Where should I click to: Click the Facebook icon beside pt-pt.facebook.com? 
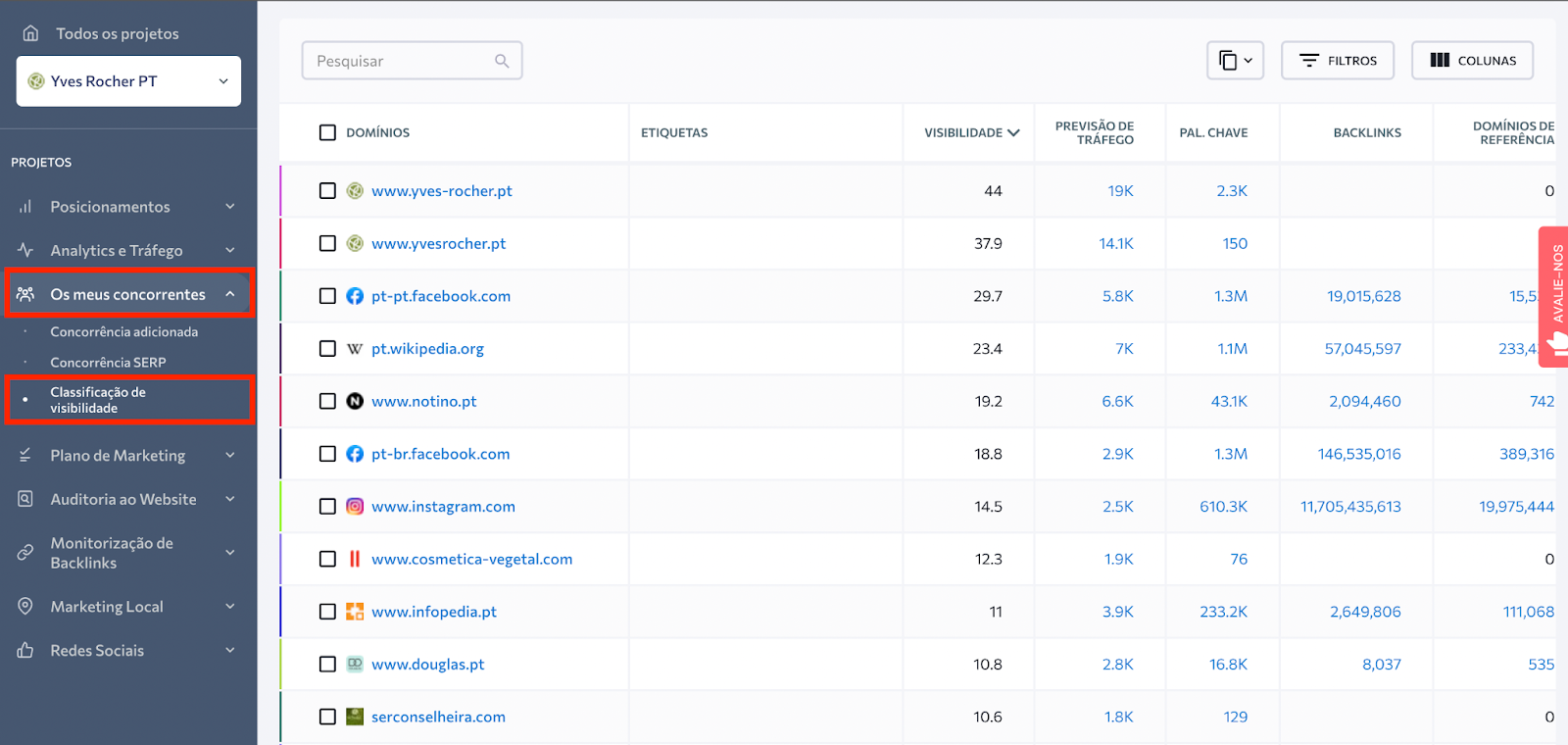(x=355, y=296)
